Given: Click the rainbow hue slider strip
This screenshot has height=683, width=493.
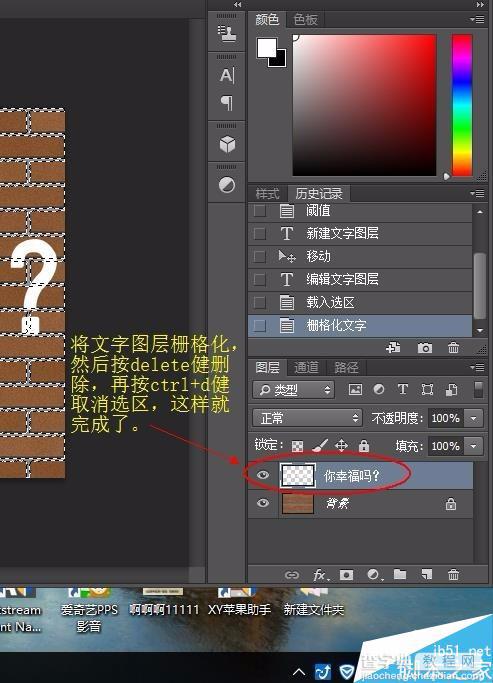Looking at the screenshot, I should [462, 105].
